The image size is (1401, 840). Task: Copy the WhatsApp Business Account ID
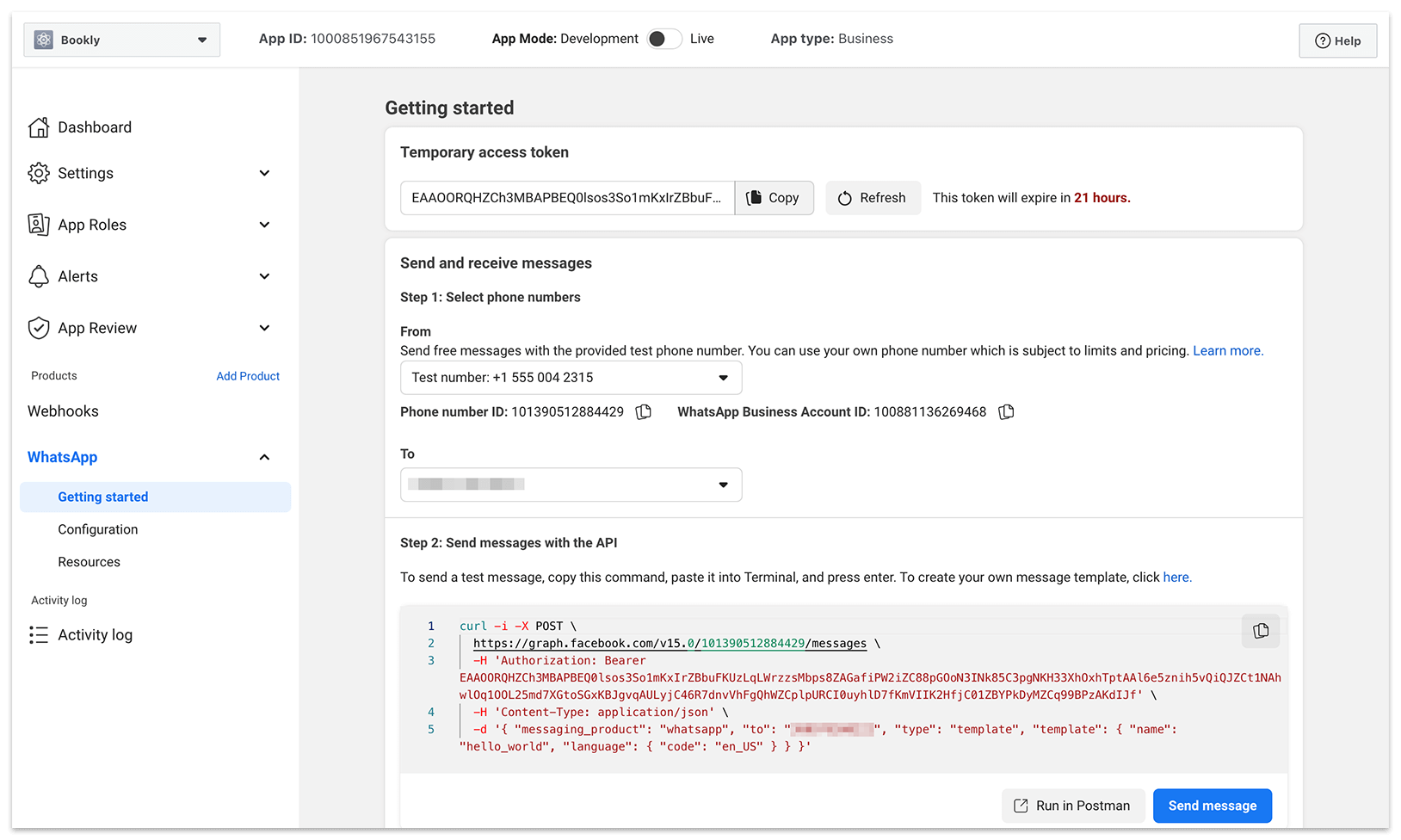(x=1006, y=412)
